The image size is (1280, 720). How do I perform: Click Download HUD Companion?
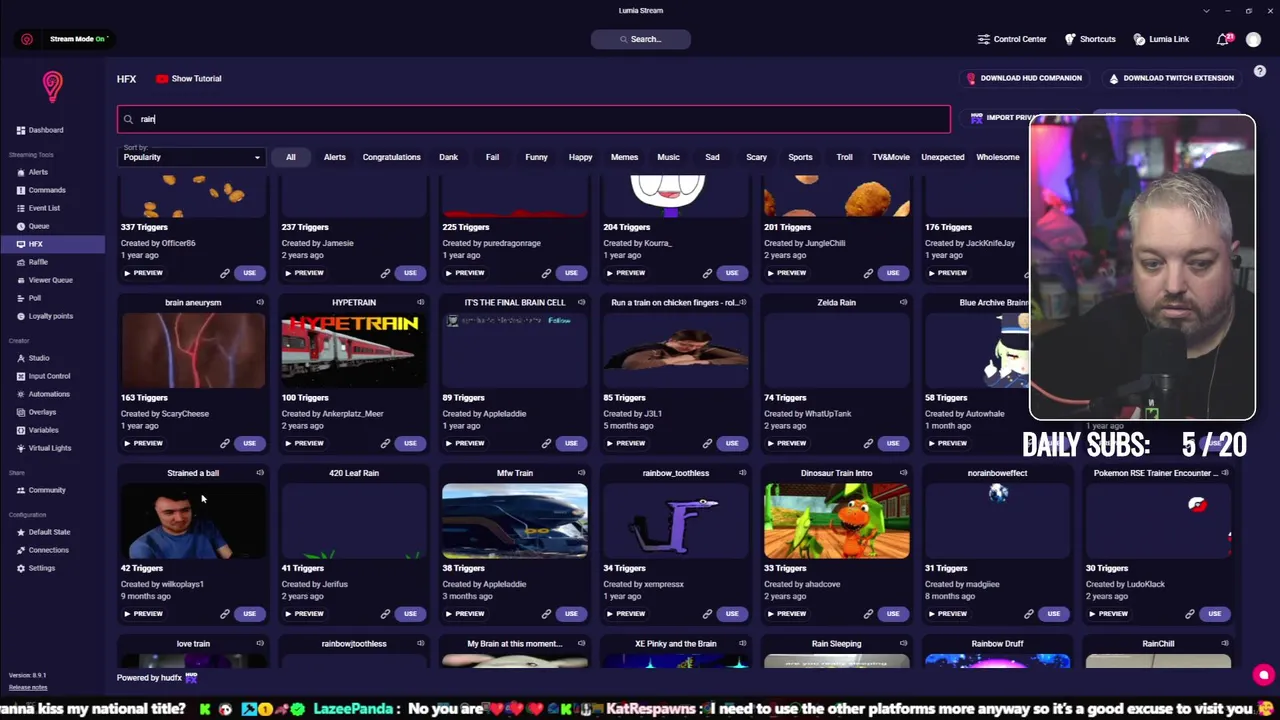pyautogui.click(x=1024, y=78)
